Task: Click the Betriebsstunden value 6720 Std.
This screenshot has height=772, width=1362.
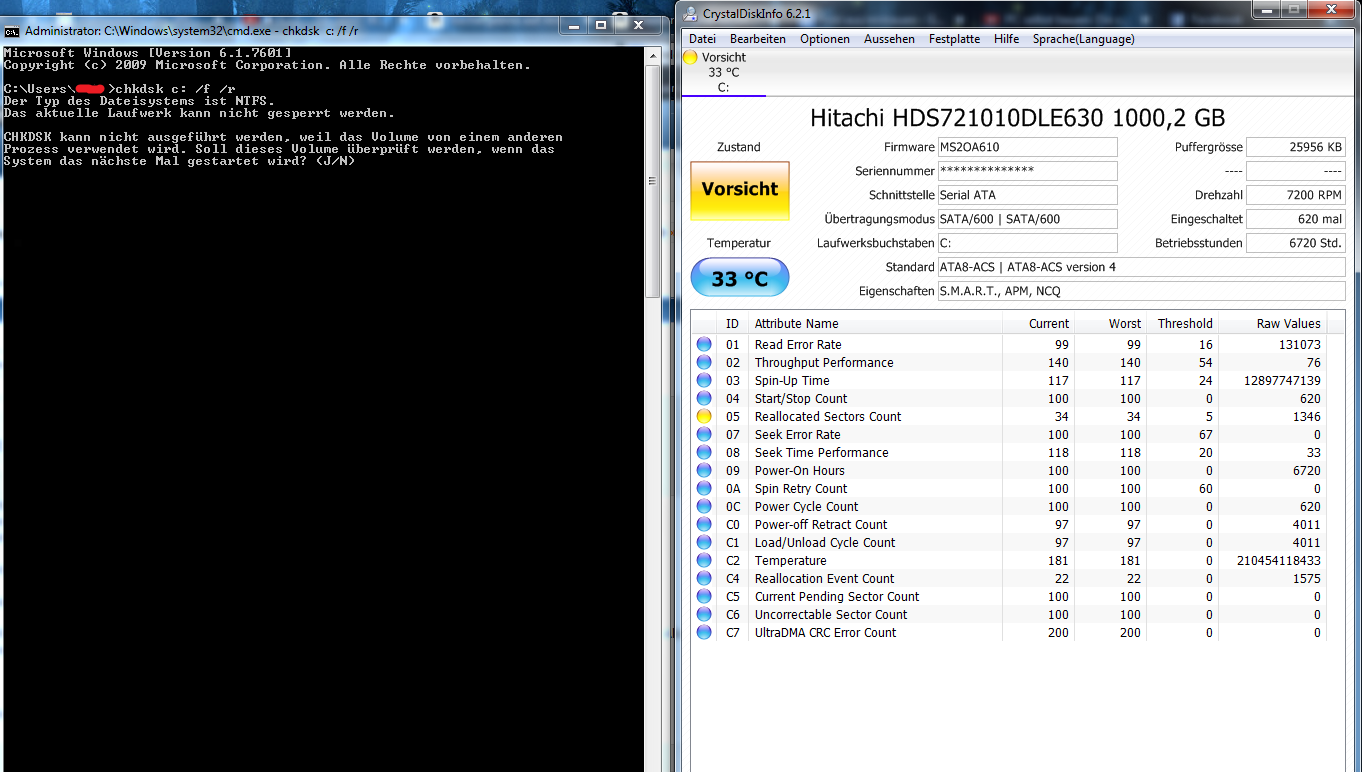Action: tap(1296, 243)
